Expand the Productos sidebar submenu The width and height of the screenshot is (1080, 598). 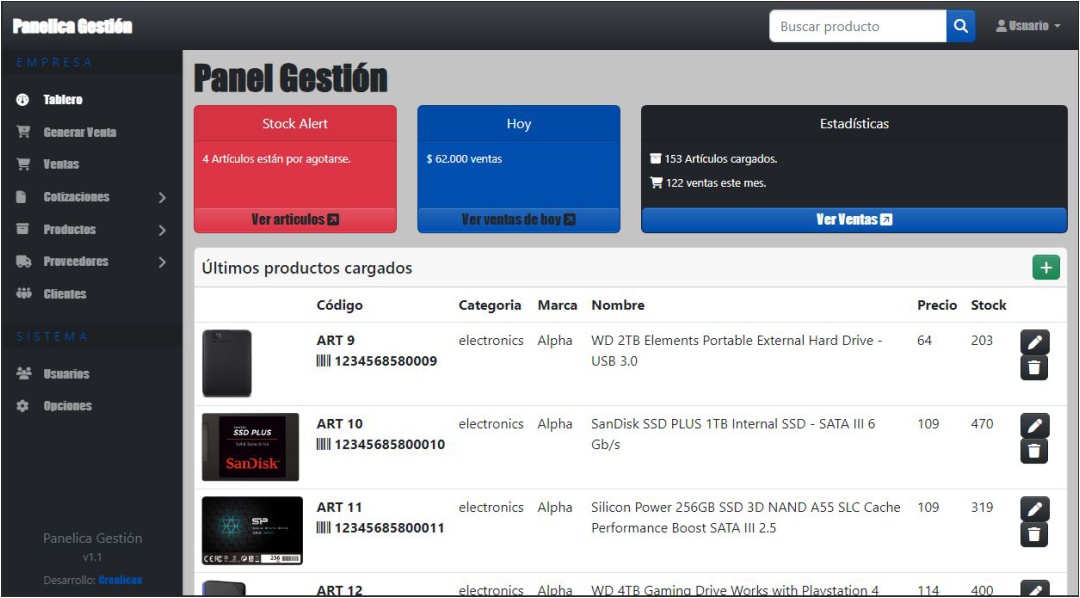(x=91, y=230)
